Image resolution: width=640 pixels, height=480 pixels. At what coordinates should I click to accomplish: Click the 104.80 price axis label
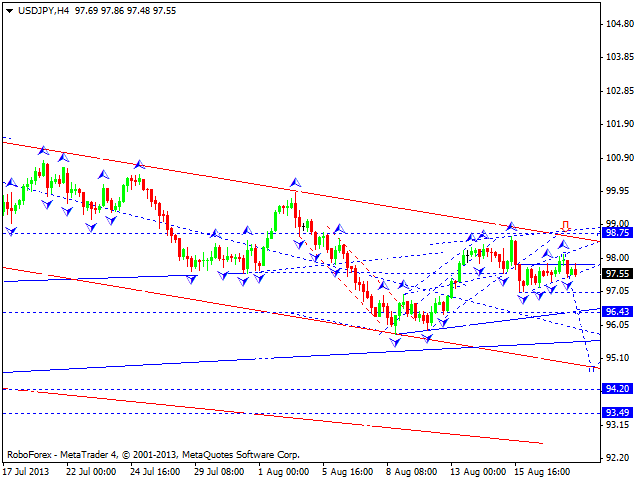click(619, 24)
